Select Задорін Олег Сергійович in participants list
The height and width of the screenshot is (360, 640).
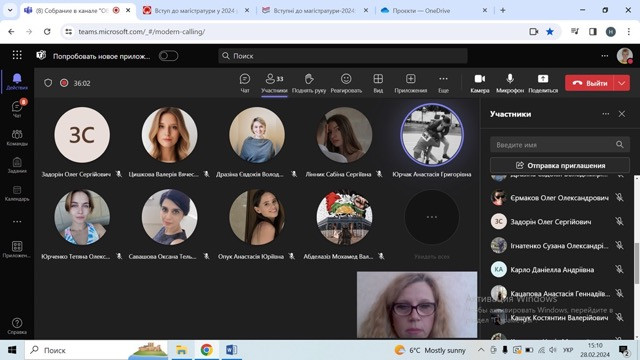click(x=559, y=222)
